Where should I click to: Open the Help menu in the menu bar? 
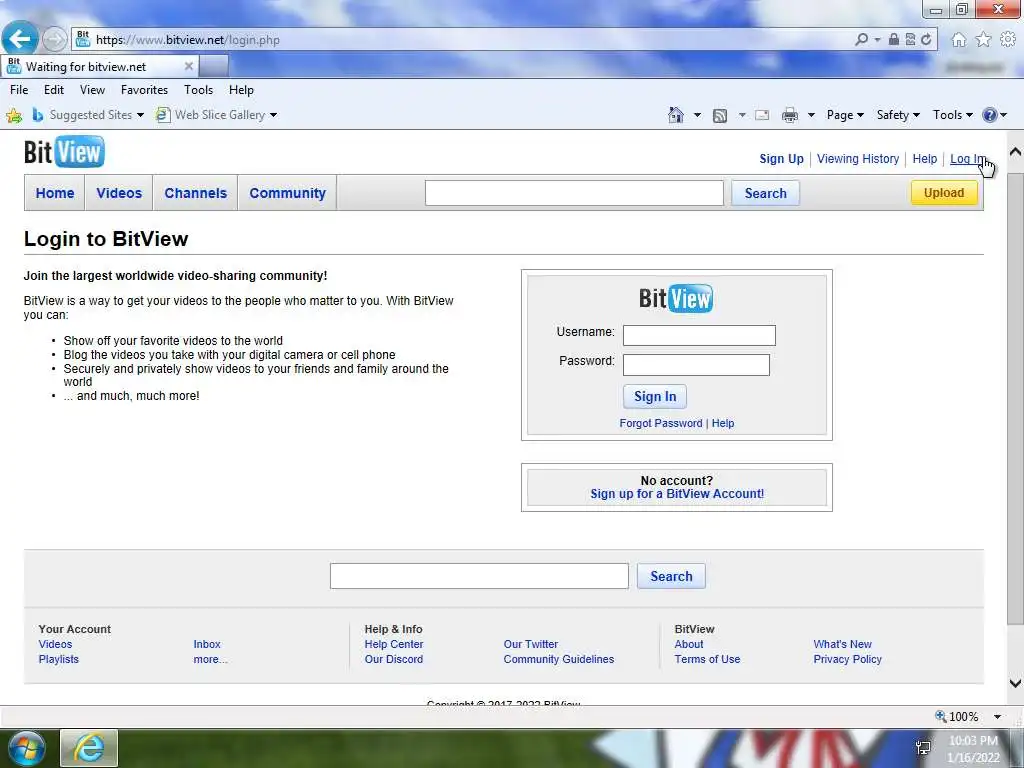pos(241,89)
